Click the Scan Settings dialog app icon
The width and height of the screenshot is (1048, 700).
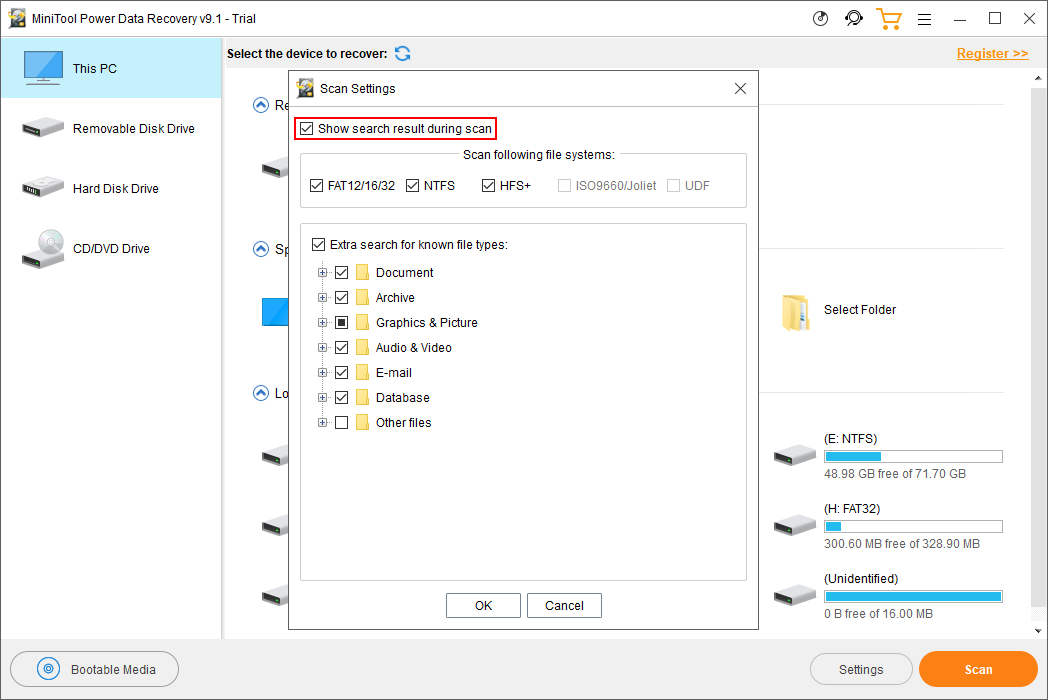coord(305,88)
